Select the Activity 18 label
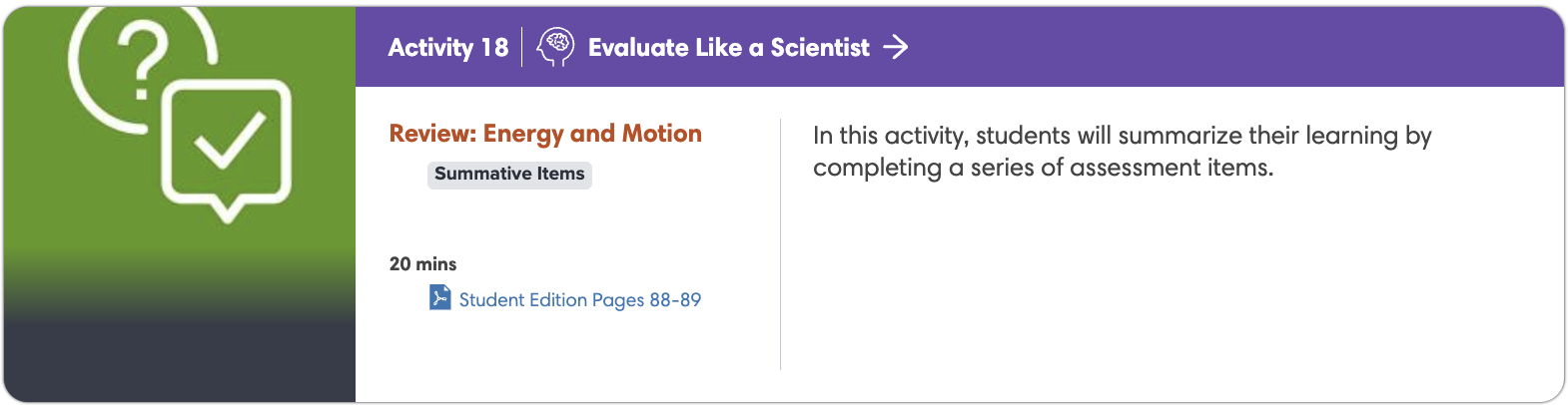The width and height of the screenshot is (1568, 405). click(448, 47)
